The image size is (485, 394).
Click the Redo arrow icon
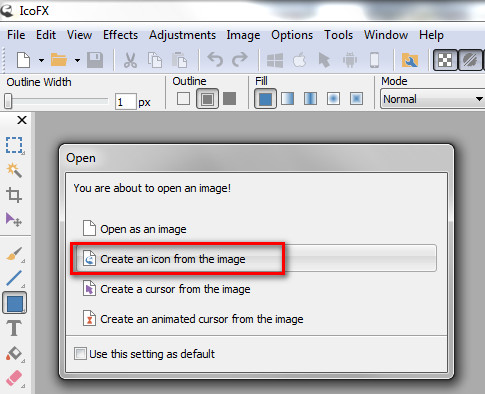click(x=240, y=60)
